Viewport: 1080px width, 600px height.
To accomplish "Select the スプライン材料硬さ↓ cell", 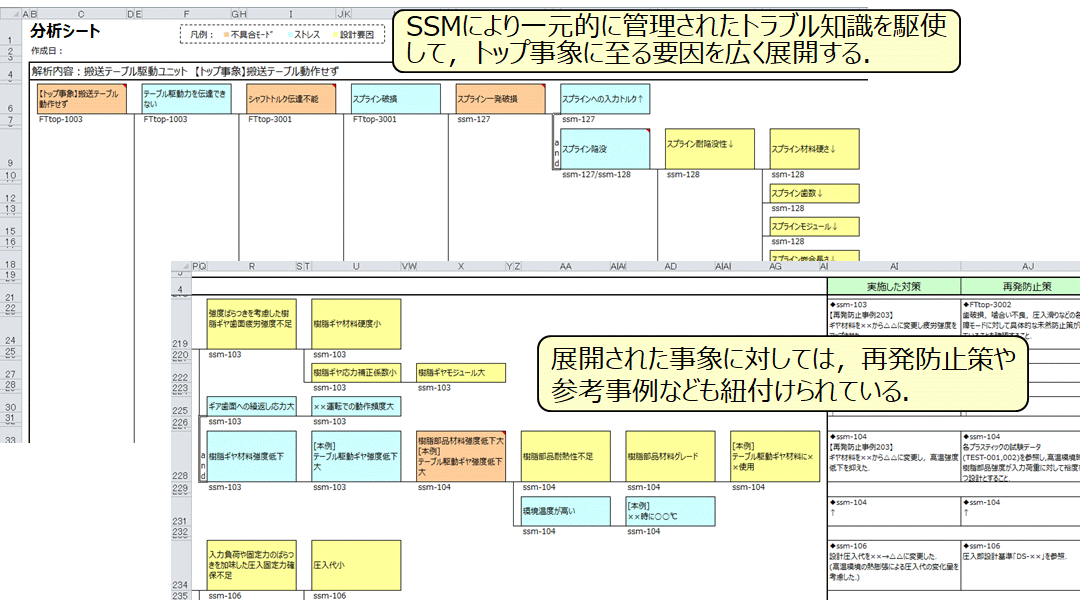I will (x=814, y=149).
